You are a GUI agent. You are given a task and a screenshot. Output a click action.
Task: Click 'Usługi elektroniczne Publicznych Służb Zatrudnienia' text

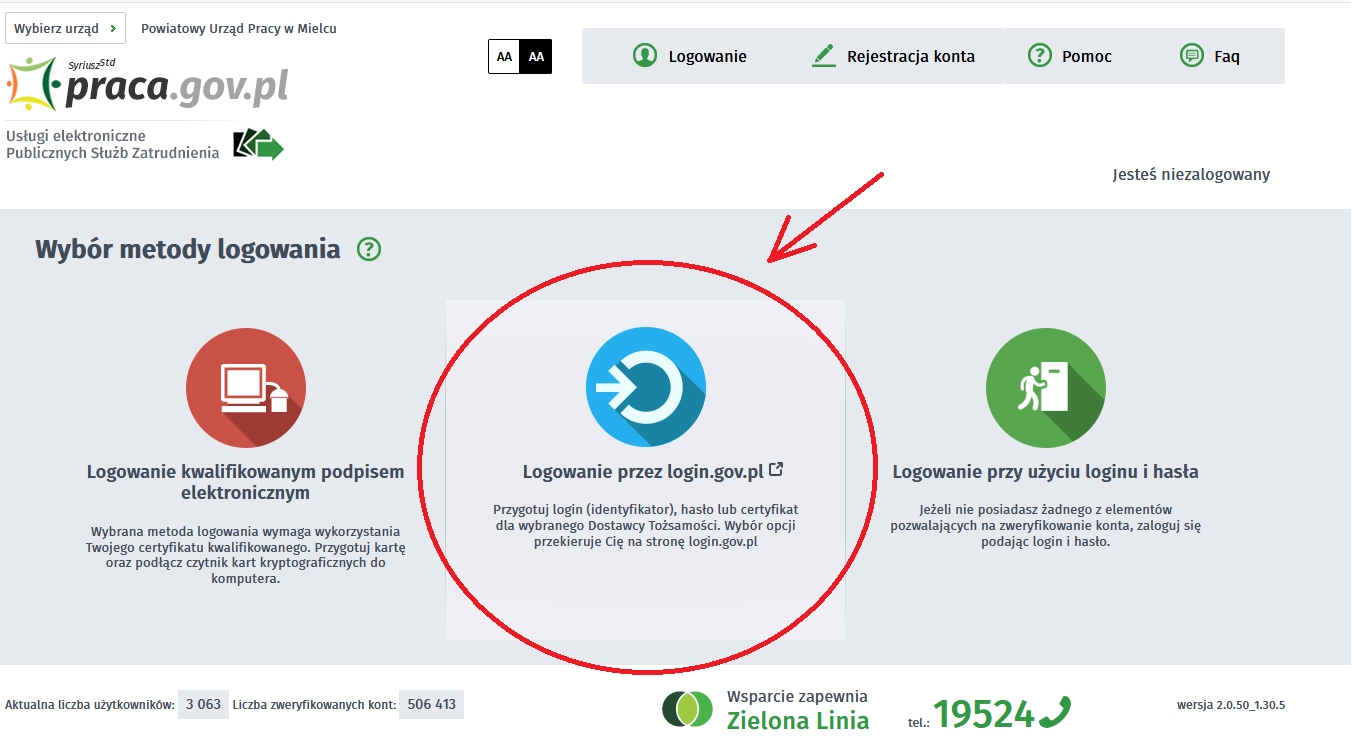click(x=112, y=144)
